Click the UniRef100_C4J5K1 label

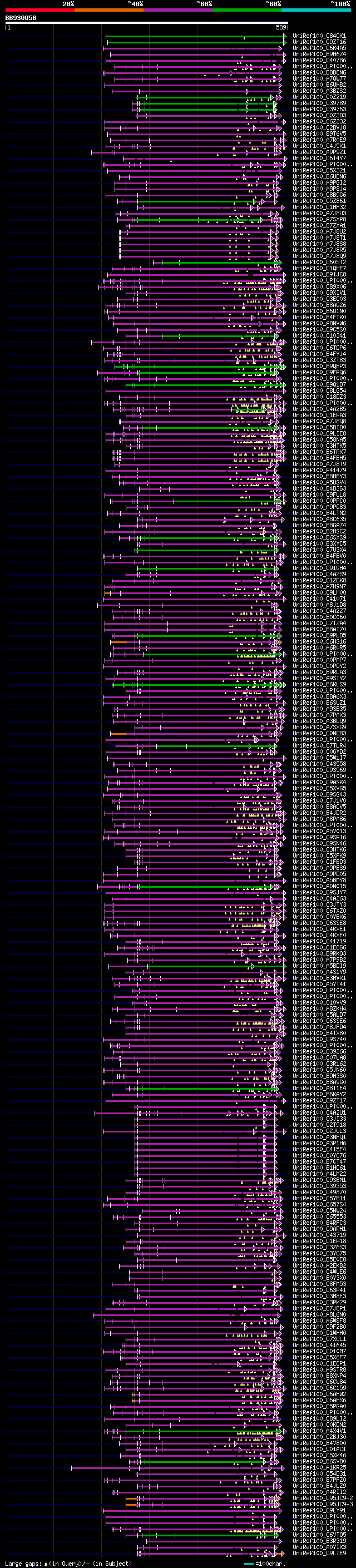[x=319, y=146]
